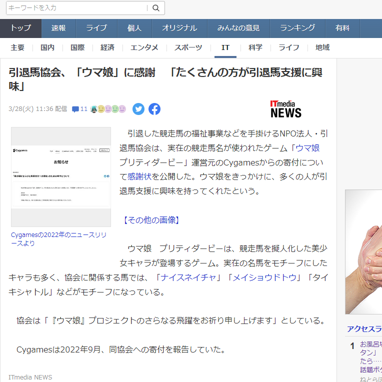Select the 科学 category
382x382 pixels.
255,48
